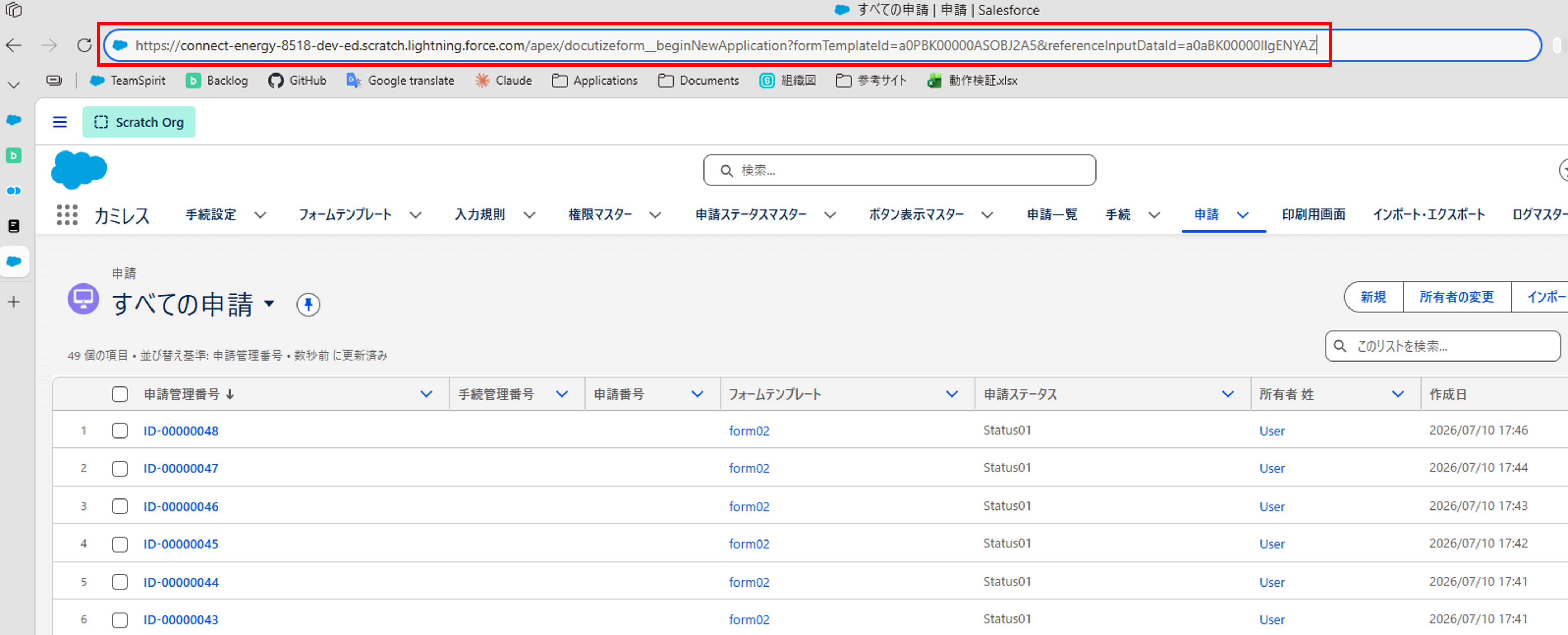The image size is (1568, 635).
Task: Check the row for ID-00000045
Action: coord(120,544)
